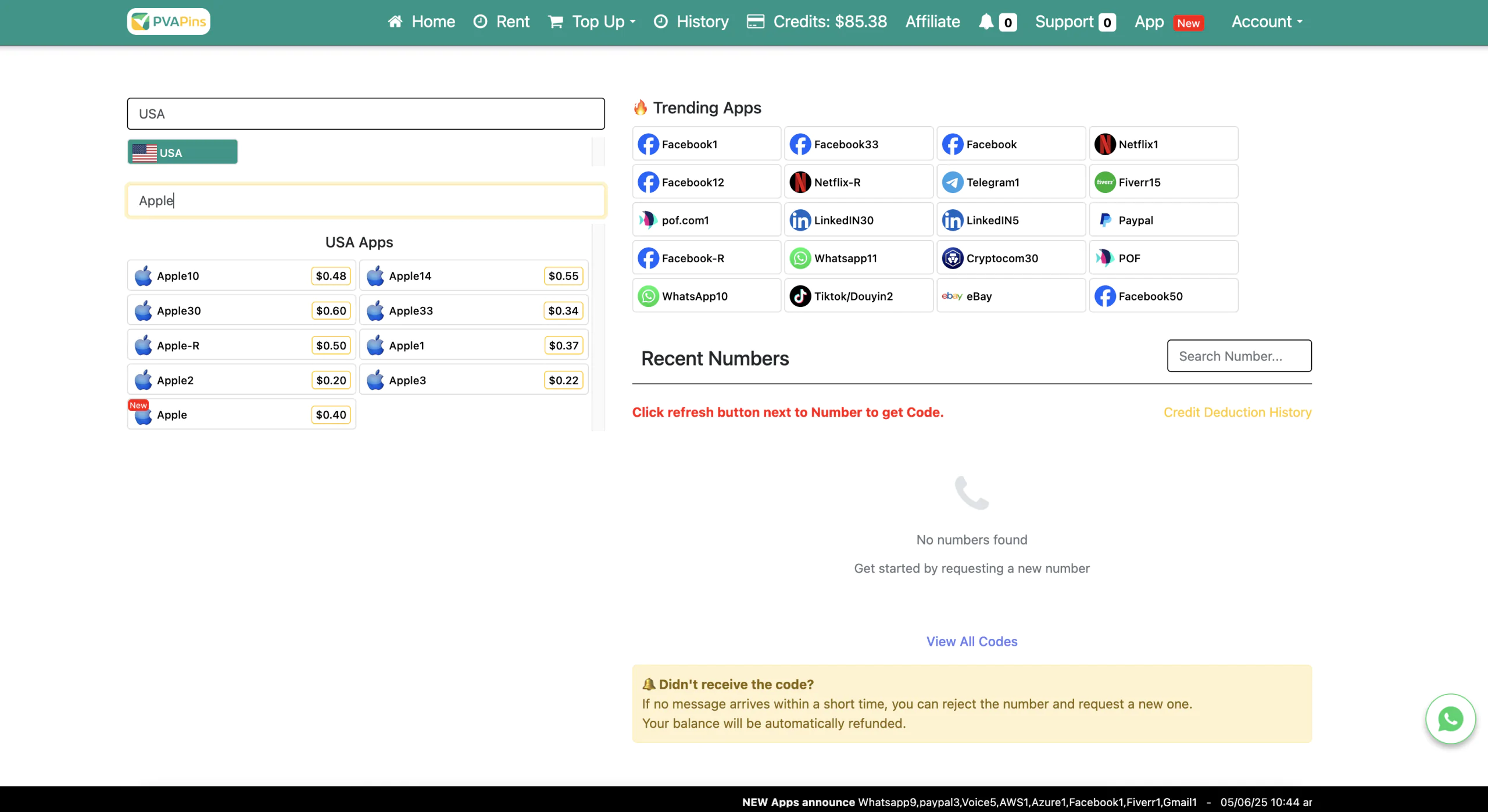Pick LinkedIN5 from trending apps
Viewport: 1488px width, 812px height.
[x=1011, y=220]
